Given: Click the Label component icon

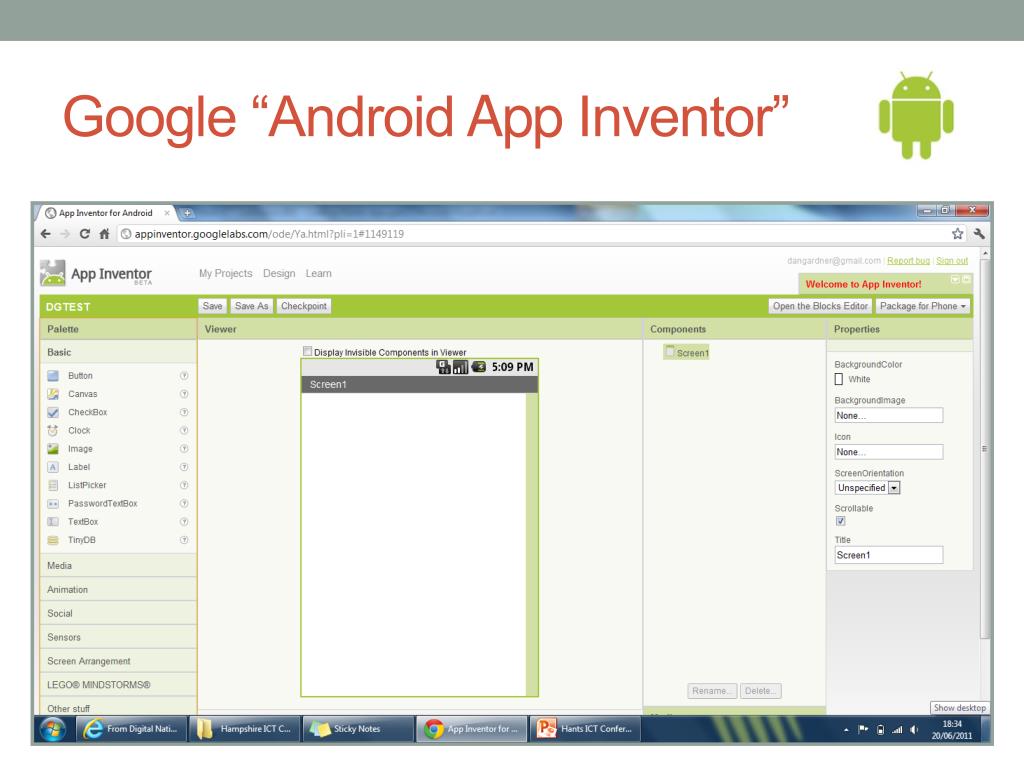Looking at the screenshot, I should coord(53,467).
